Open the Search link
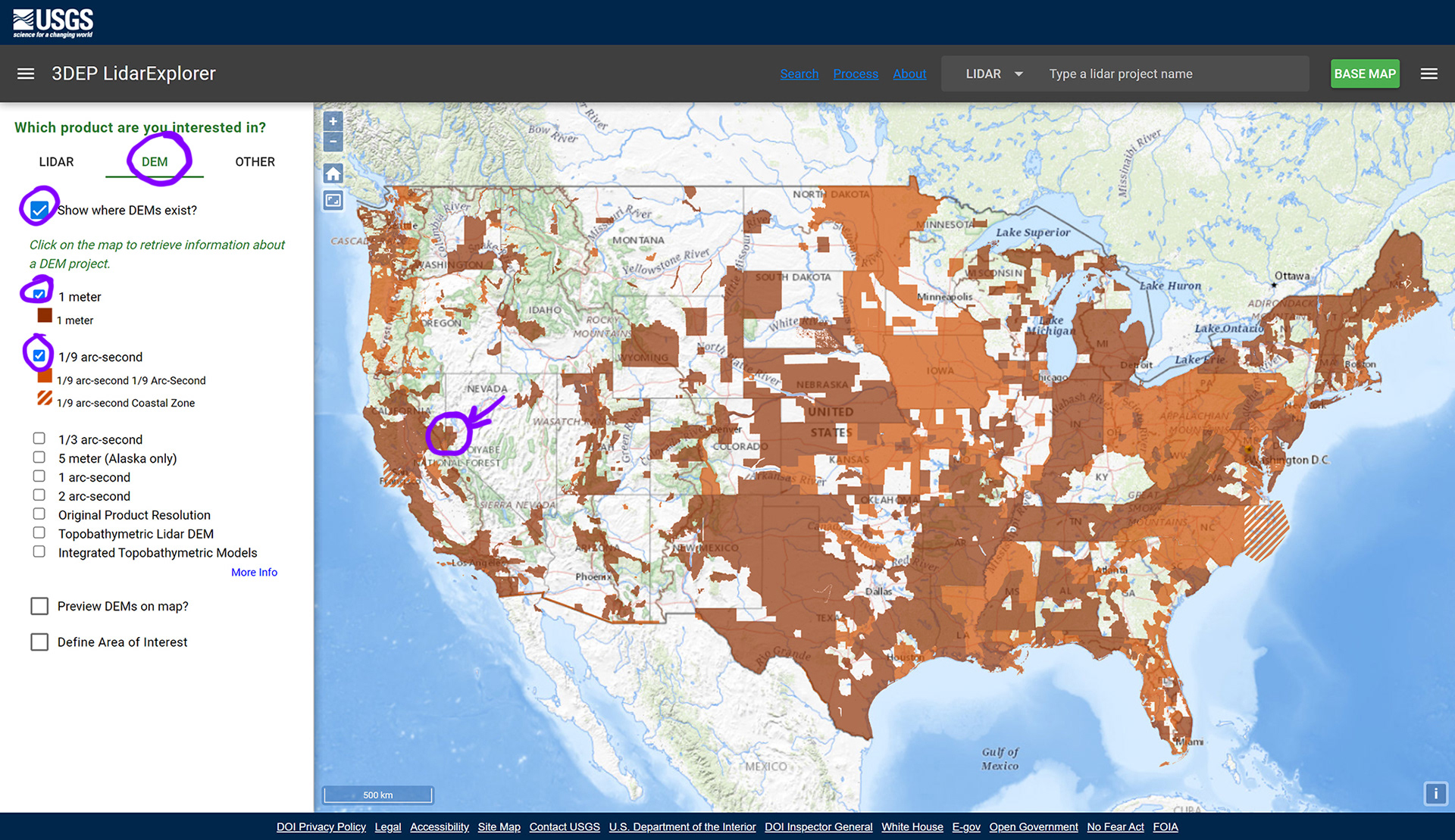 (x=799, y=73)
